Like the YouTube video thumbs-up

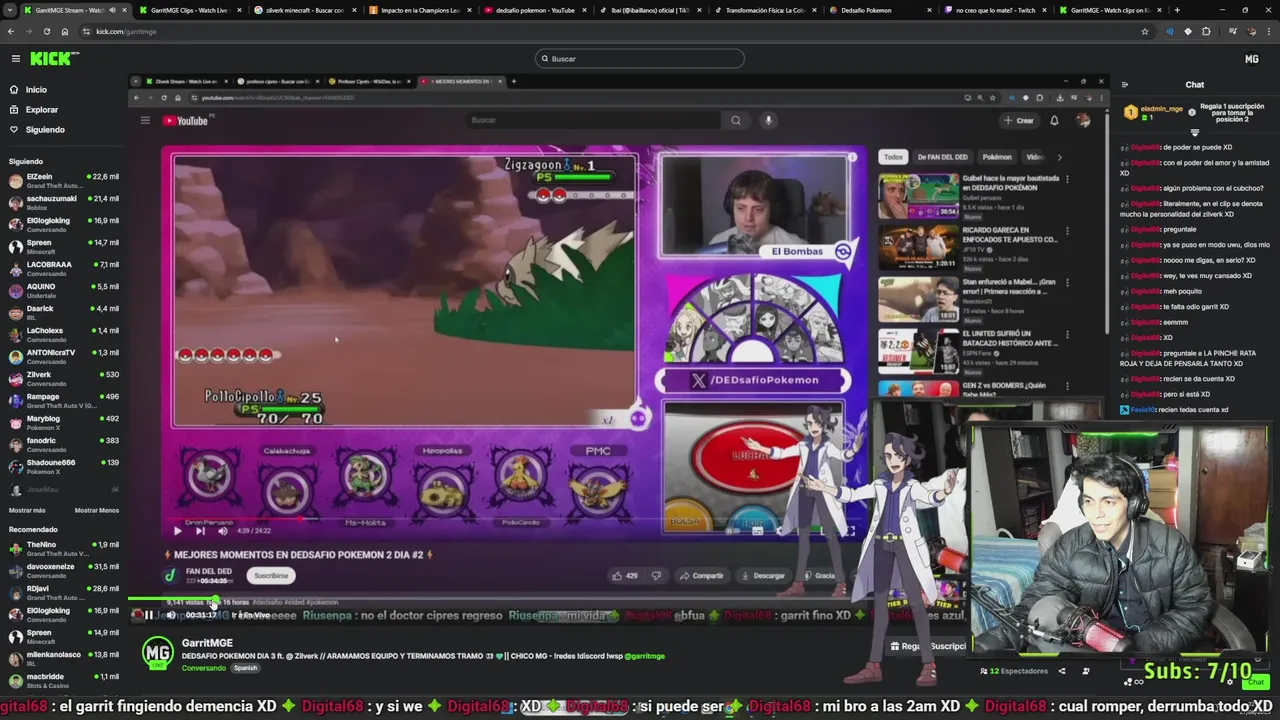[x=623, y=576]
